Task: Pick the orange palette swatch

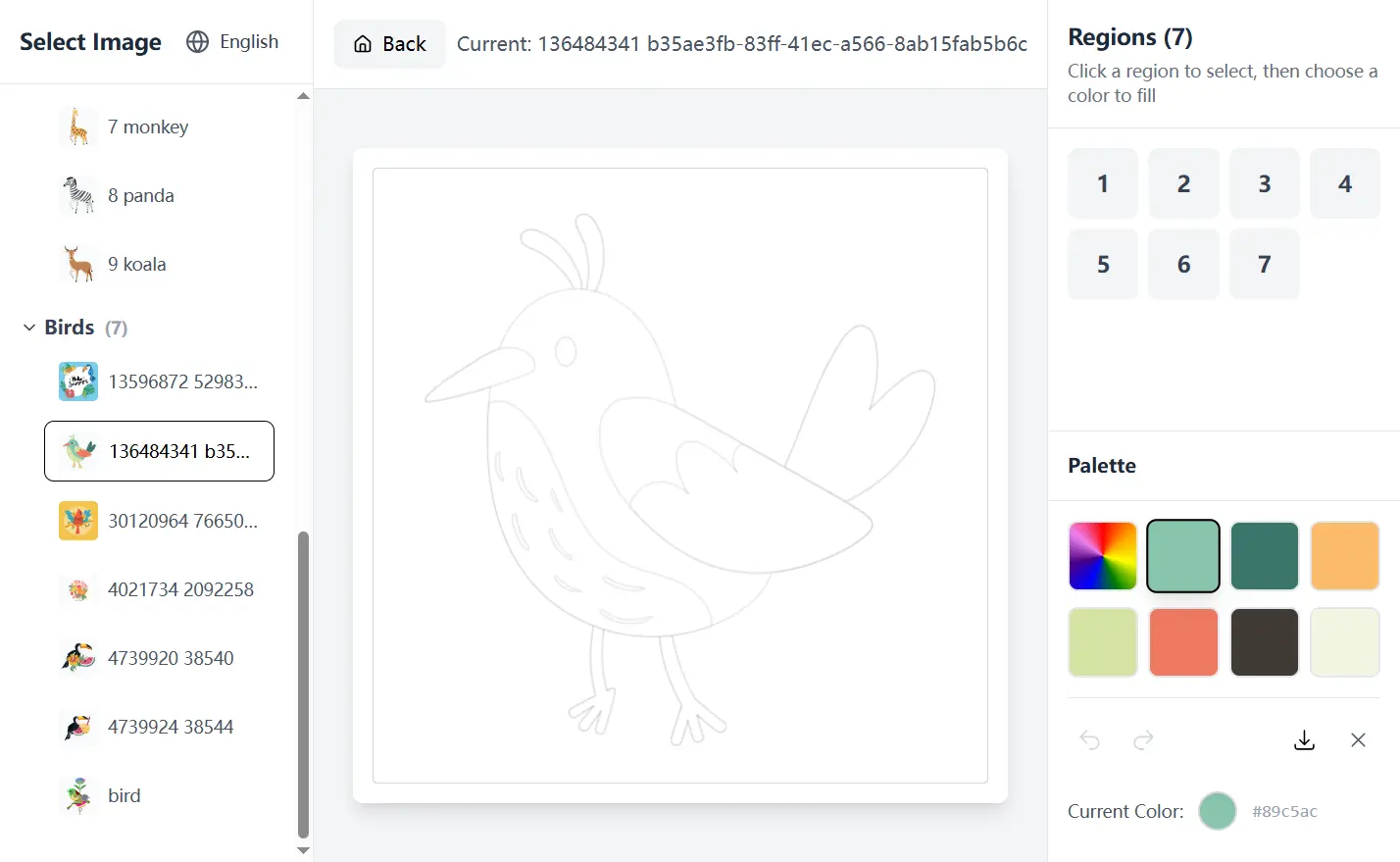Action: click(x=1344, y=556)
